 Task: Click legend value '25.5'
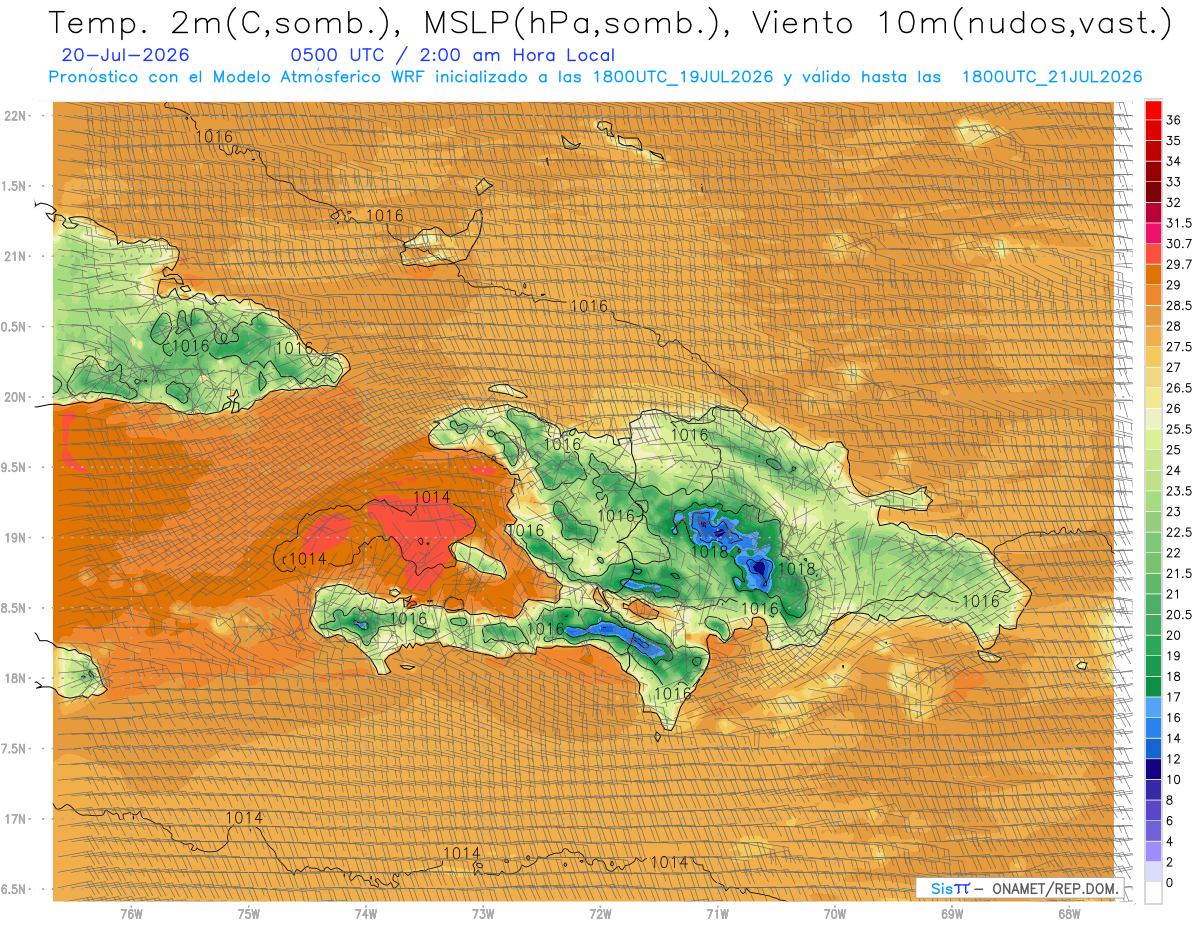point(1179,429)
